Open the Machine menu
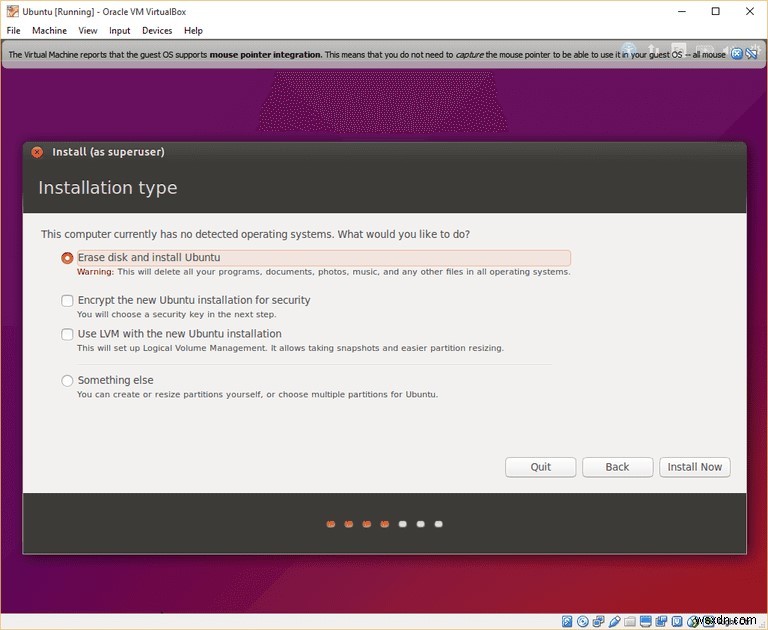Viewport: 768px width, 630px height. pyautogui.click(x=49, y=30)
